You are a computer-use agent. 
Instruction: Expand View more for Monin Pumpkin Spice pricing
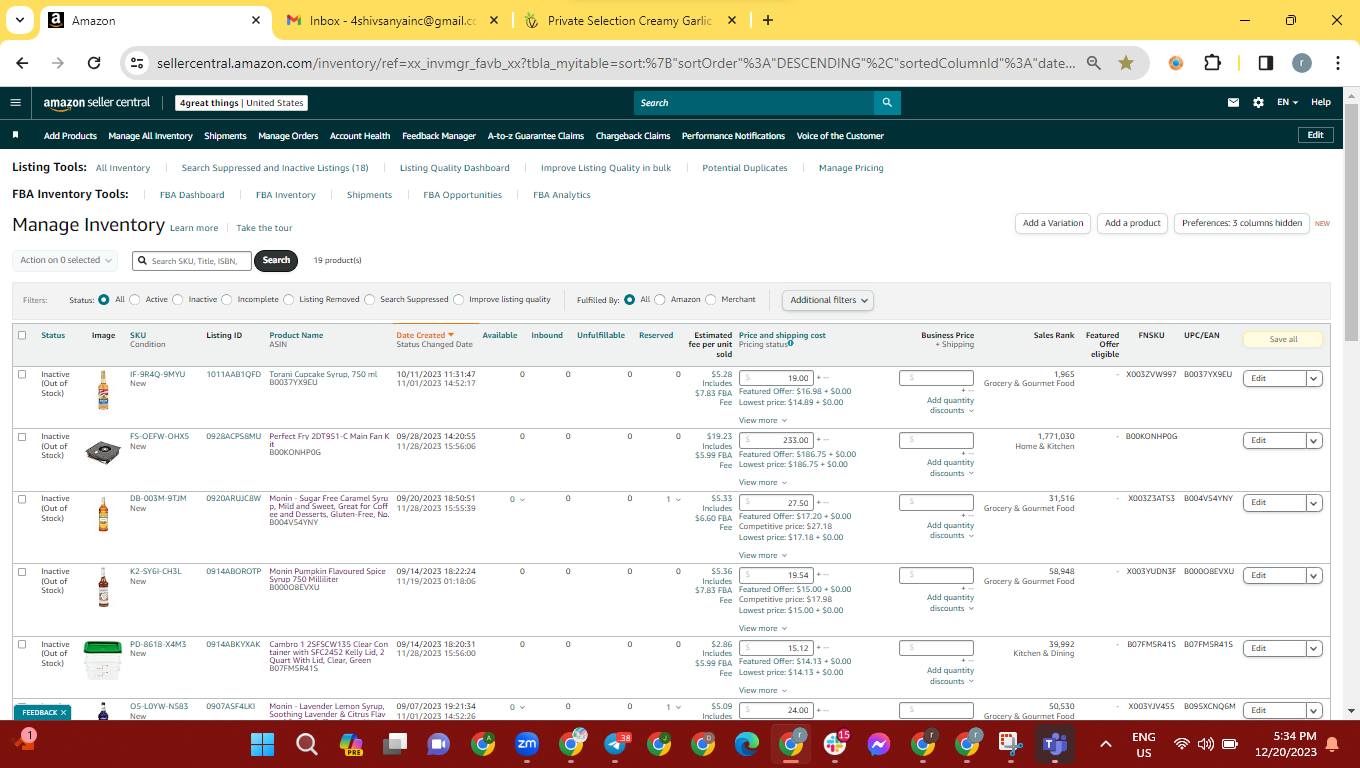762,628
